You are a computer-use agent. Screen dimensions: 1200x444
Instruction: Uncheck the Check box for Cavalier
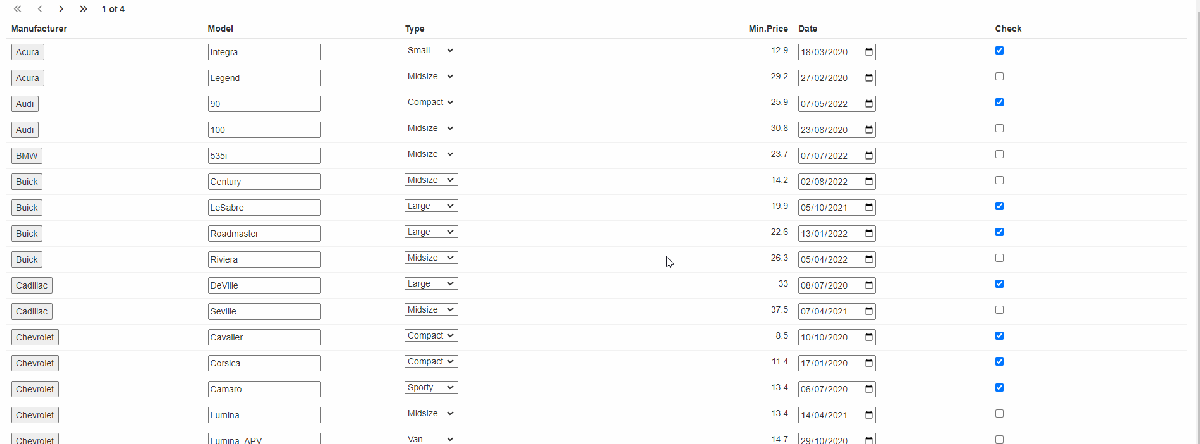(1000, 336)
